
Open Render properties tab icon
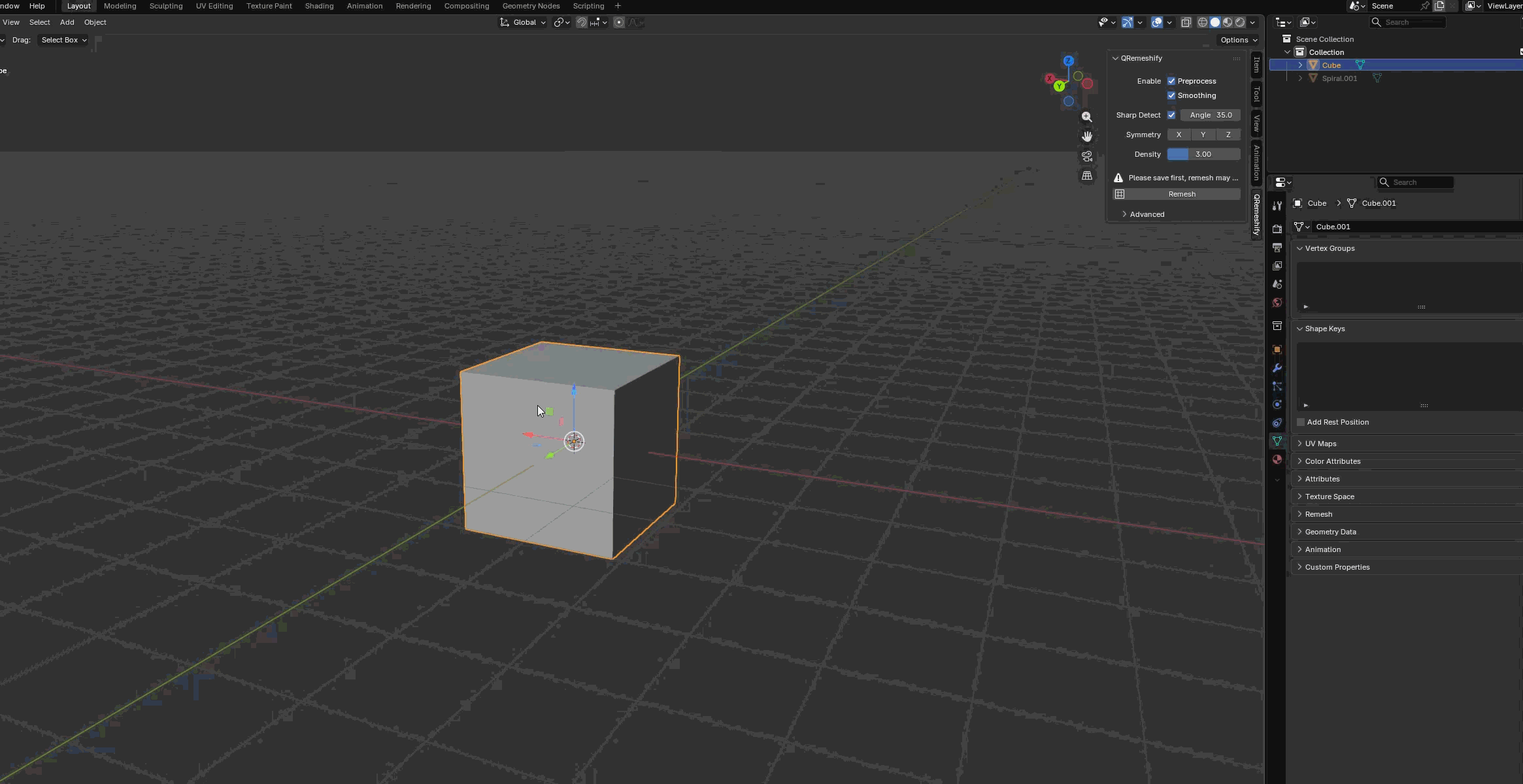(x=1277, y=229)
